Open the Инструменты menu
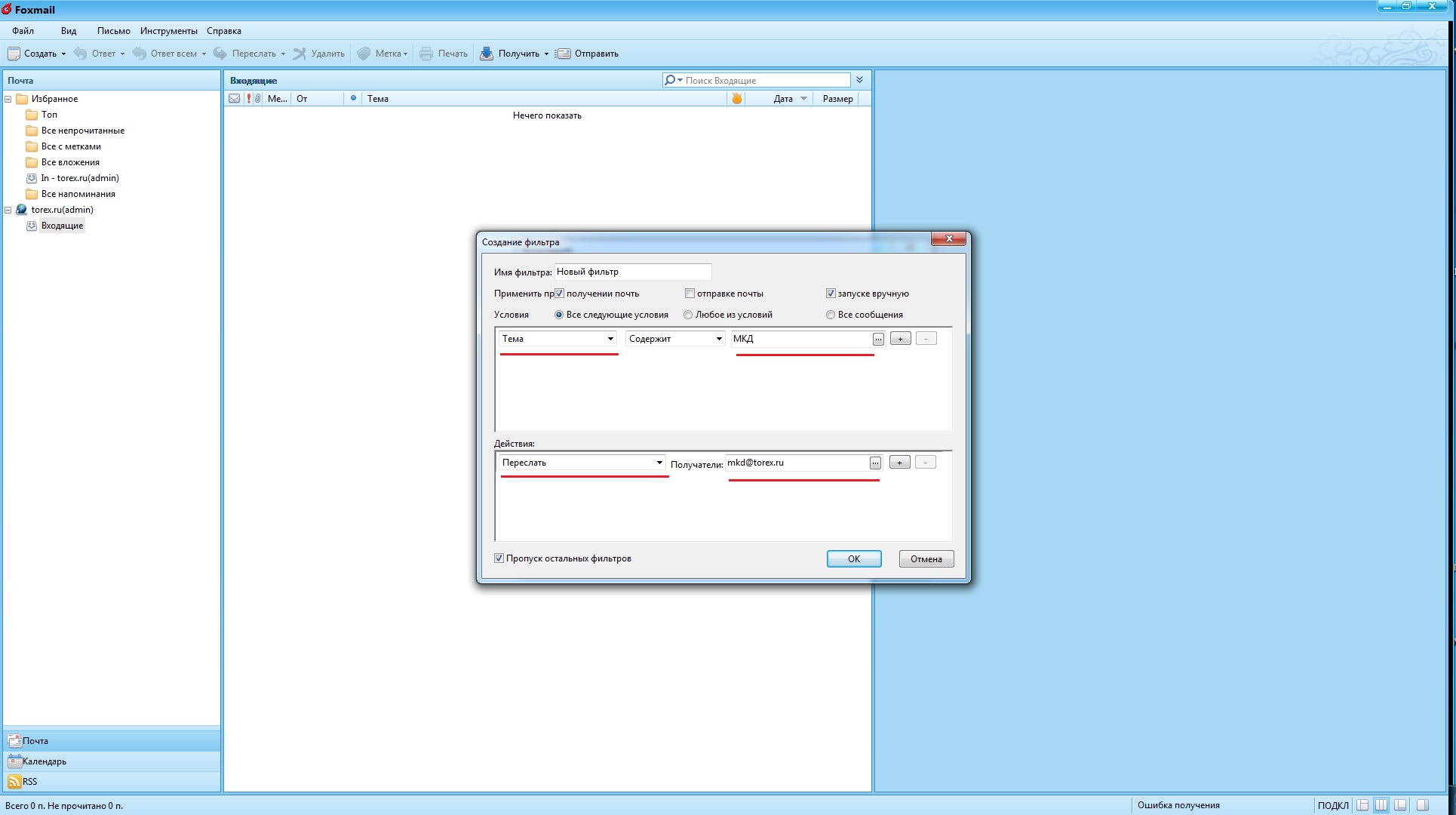1456x815 pixels. [168, 31]
